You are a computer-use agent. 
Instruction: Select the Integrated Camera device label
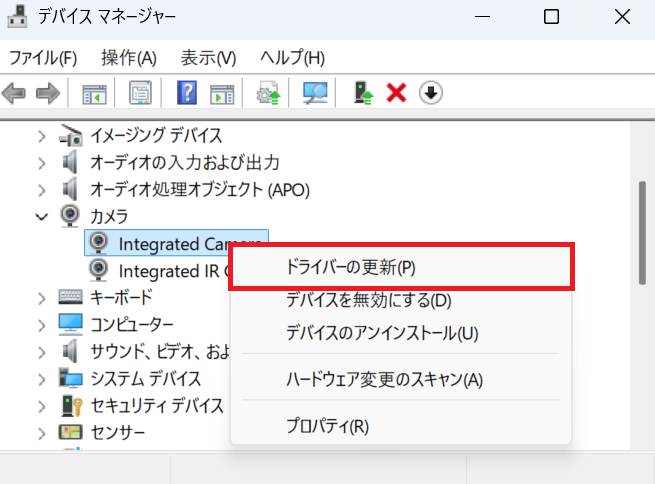pos(190,243)
